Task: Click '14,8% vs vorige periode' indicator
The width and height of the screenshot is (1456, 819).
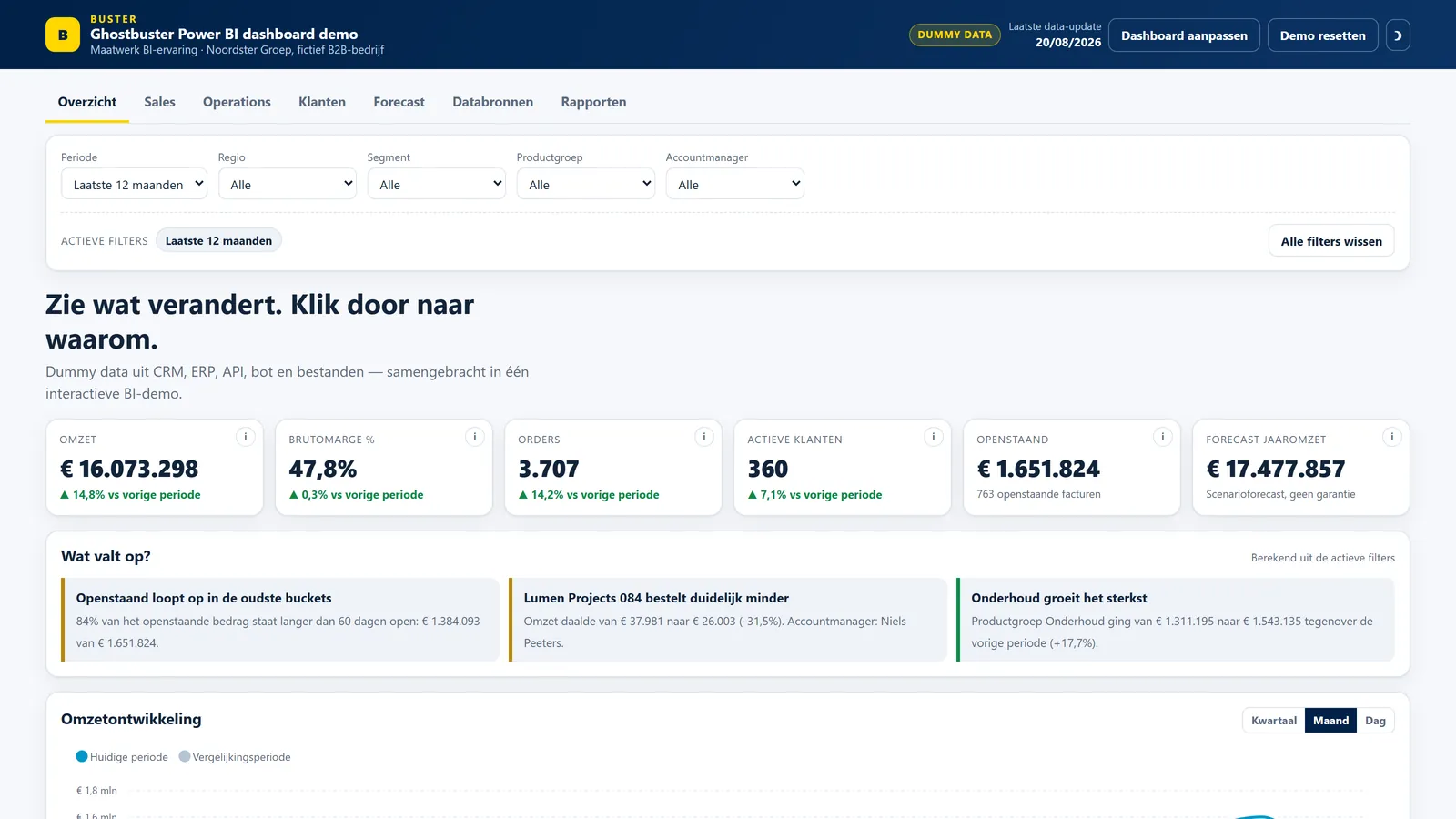Action: pos(130,495)
